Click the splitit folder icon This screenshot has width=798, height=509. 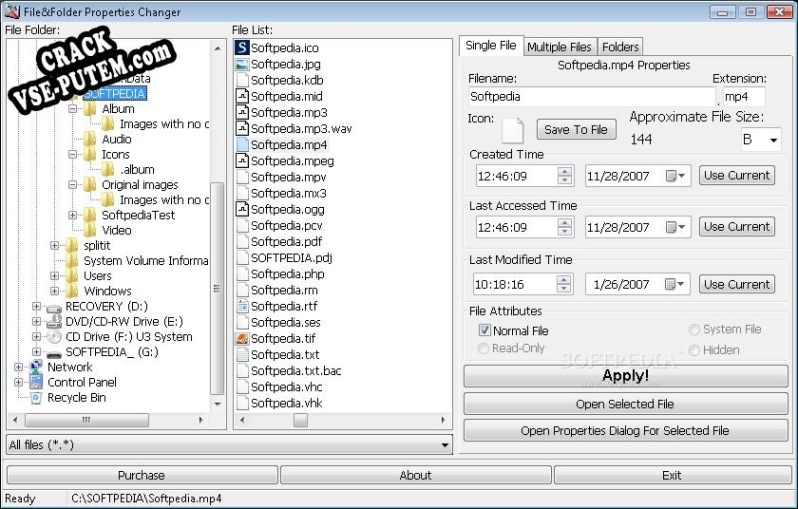point(72,245)
